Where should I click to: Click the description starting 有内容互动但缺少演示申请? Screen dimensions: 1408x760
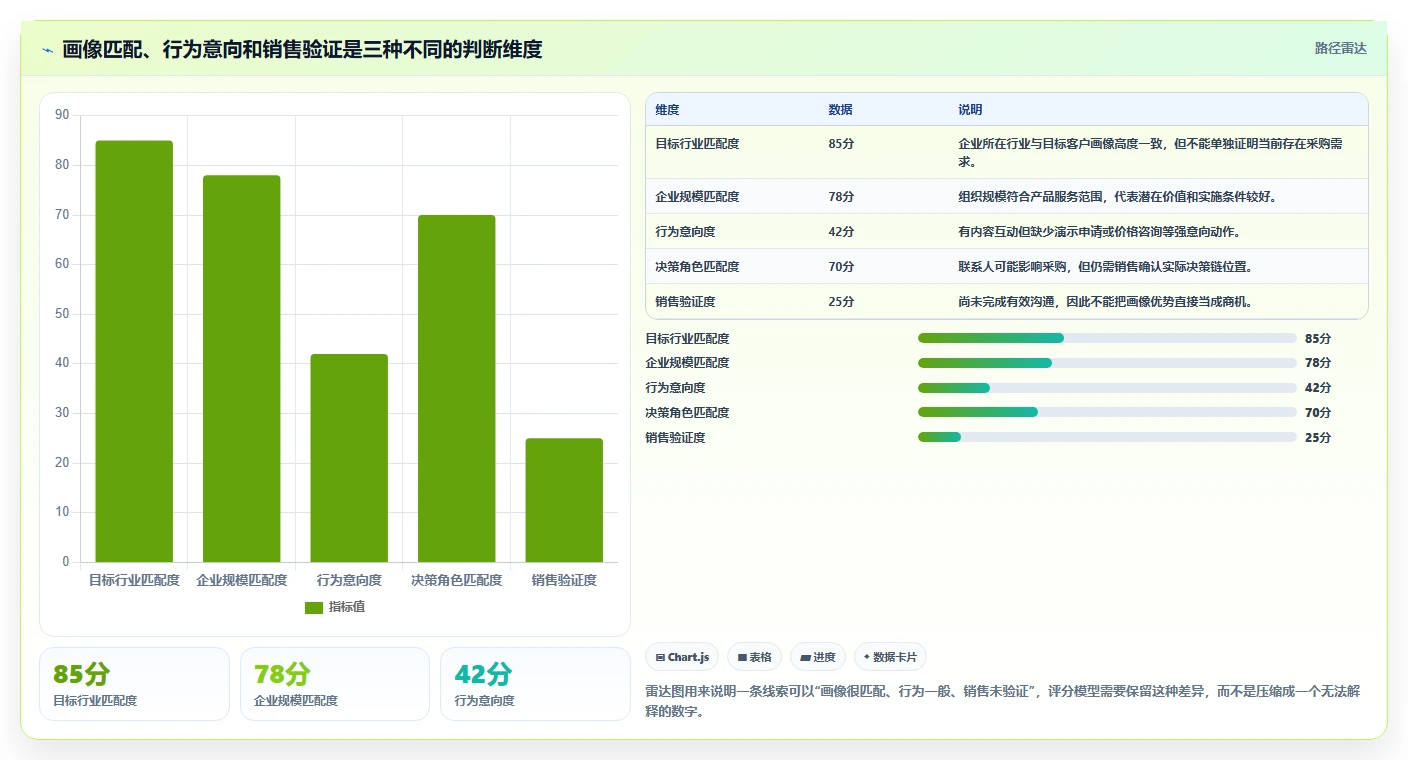click(1099, 232)
